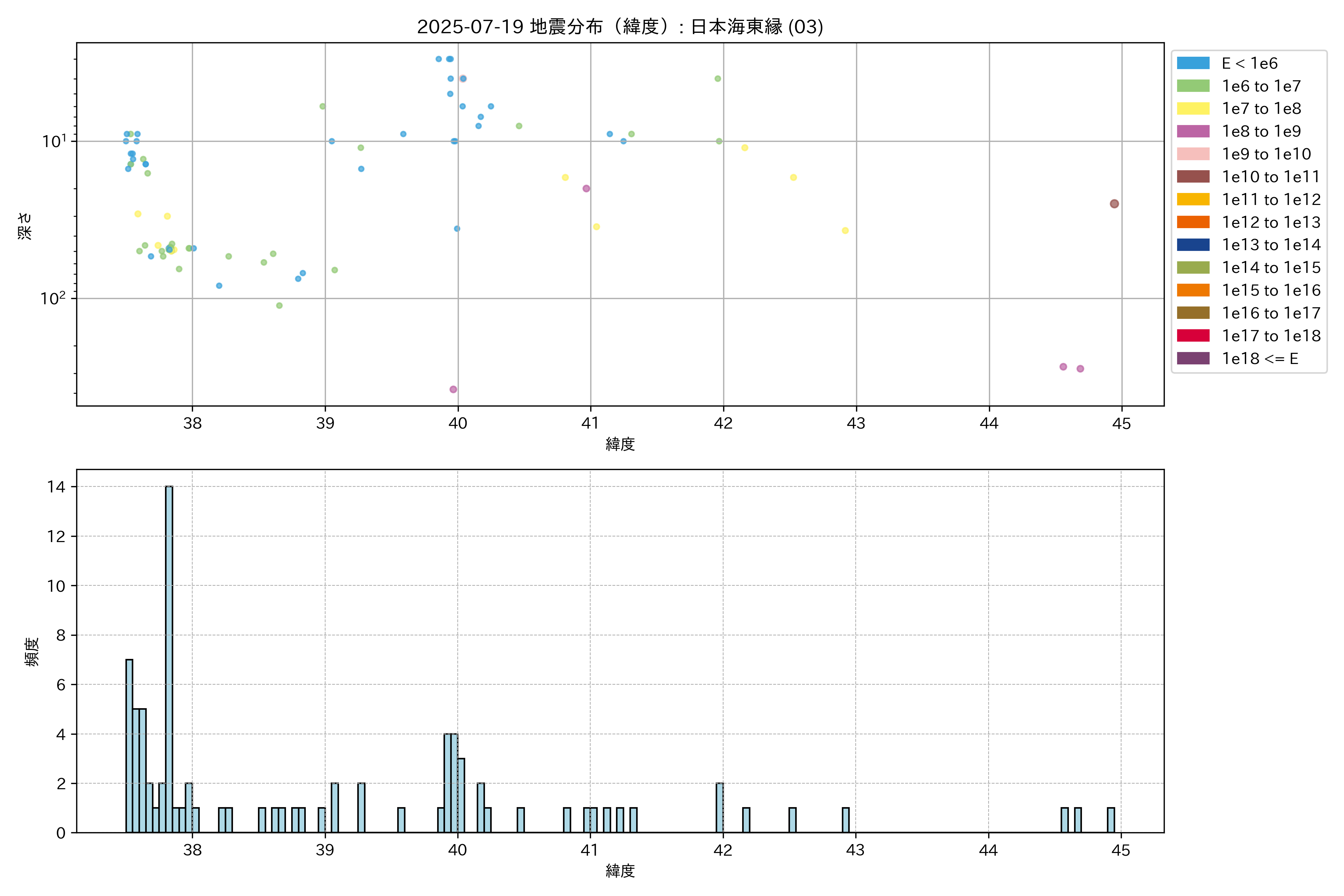Click the histogram bar at latitude 42
The width and height of the screenshot is (1344, 896).
tap(719, 808)
